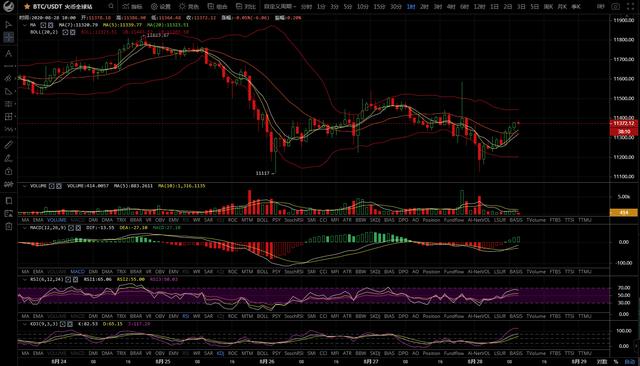Image resolution: width=640 pixels, height=366 pixels.
Task: Switch to the 30分 timeframe
Action: tap(396, 7)
